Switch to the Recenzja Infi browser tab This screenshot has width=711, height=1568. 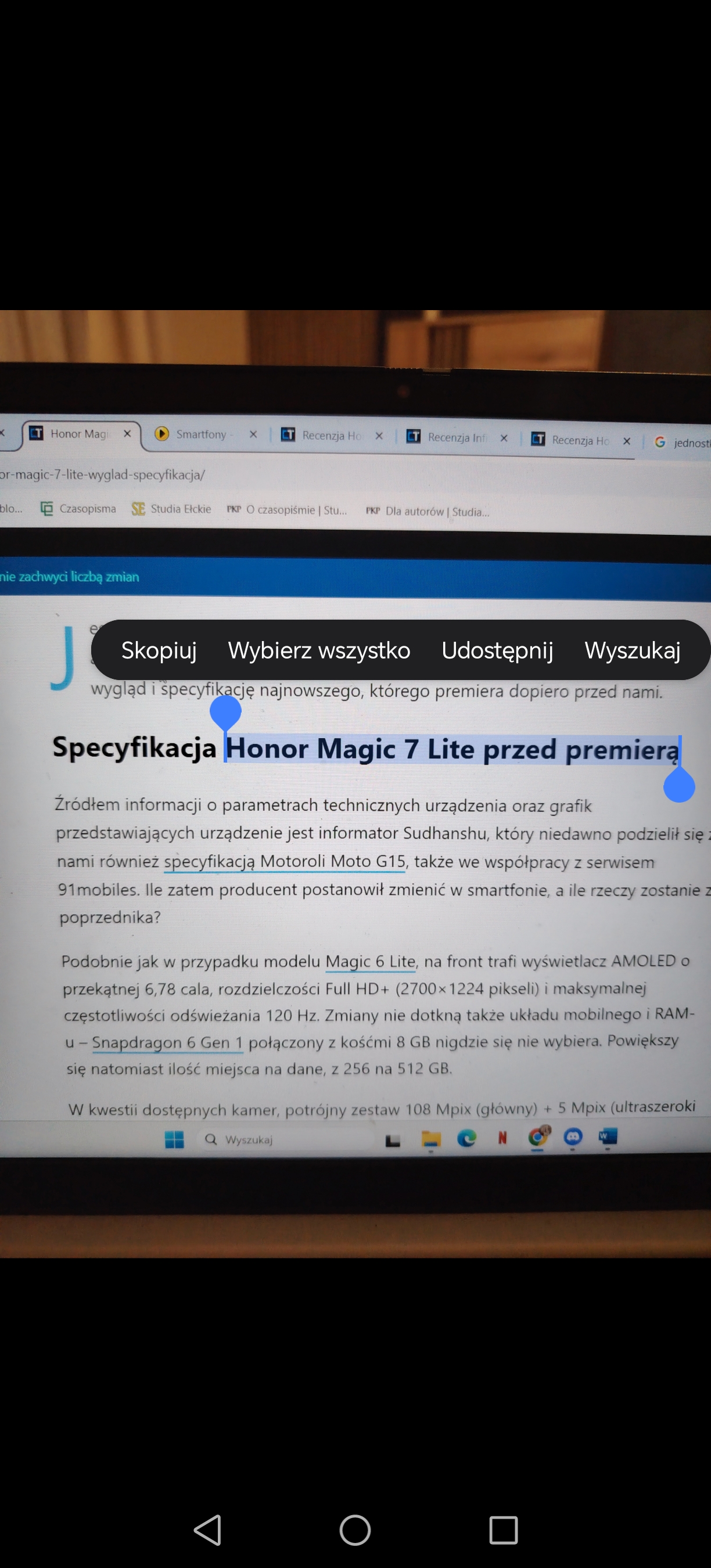[457, 437]
